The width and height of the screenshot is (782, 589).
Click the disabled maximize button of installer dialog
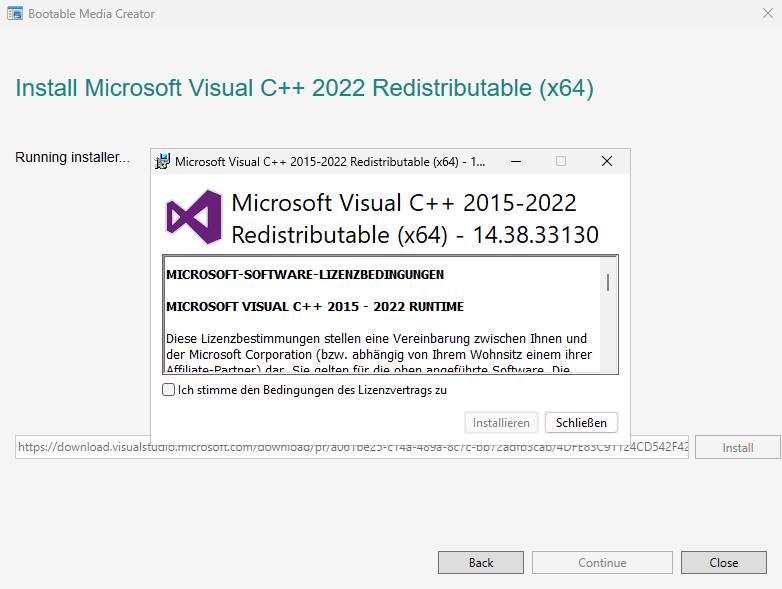coord(561,162)
